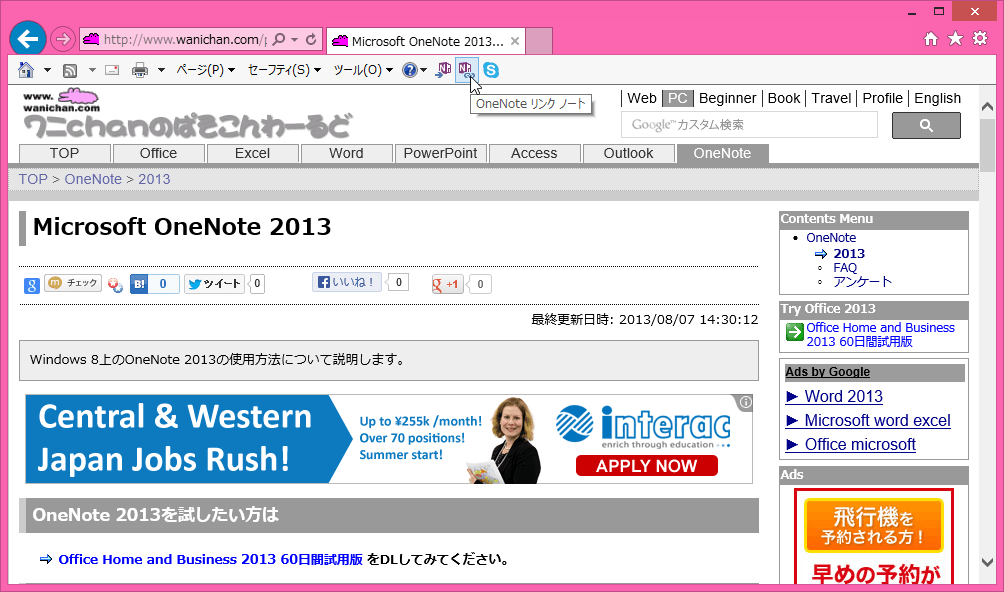Image resolution: width=1004 pixels, height=592 pixels.
Task: Click the Print icon
Action: pyautogui.click(x=140, y=70)
